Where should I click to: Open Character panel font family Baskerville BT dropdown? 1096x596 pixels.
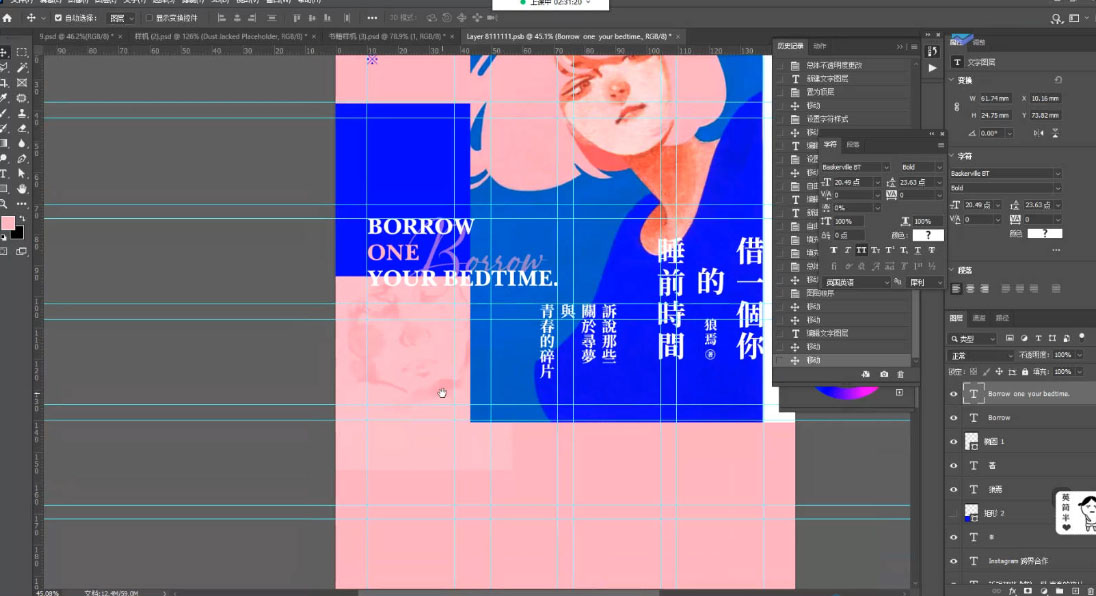855,168
